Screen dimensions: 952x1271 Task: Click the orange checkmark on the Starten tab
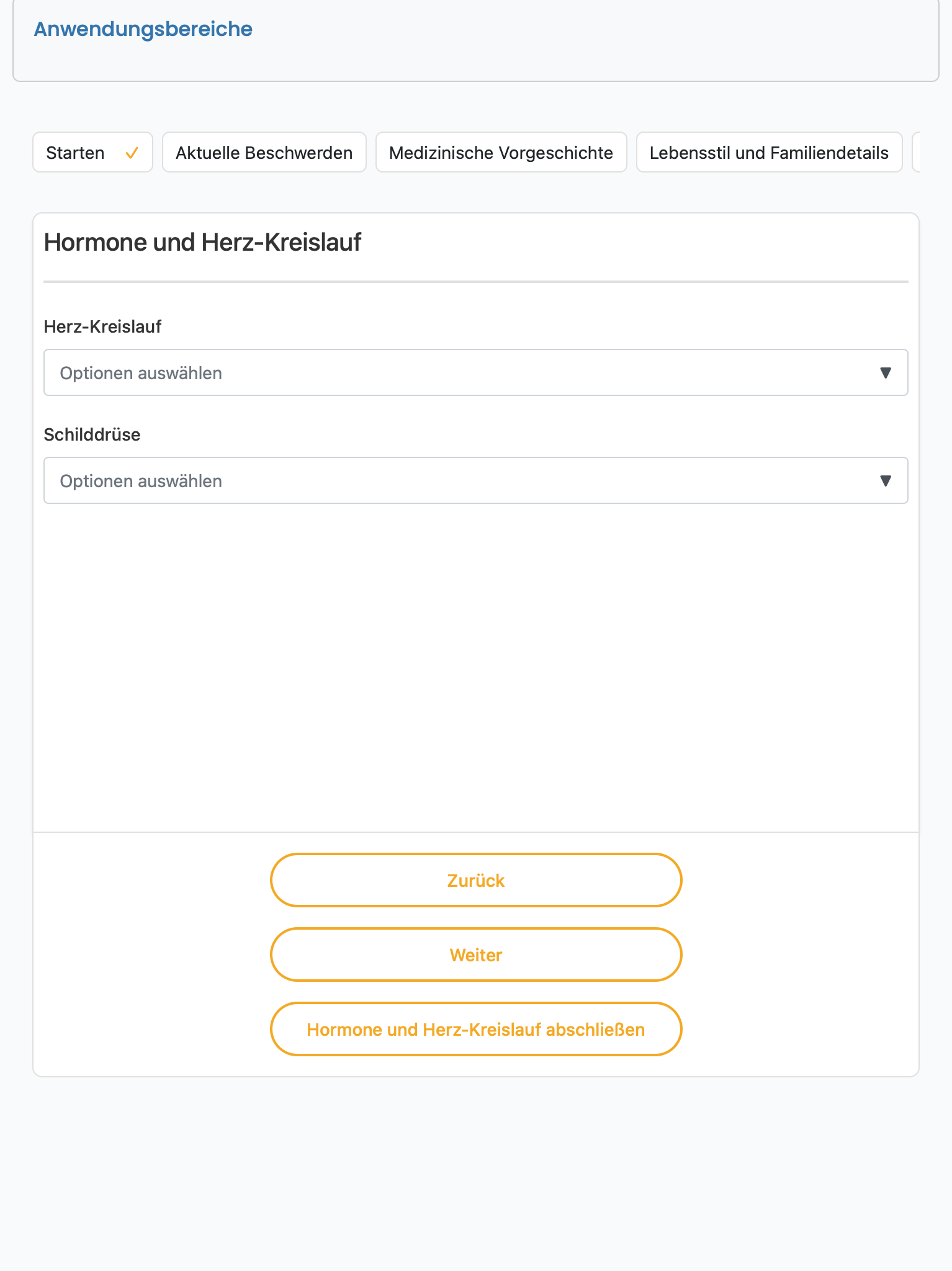[x=132, y=153]
